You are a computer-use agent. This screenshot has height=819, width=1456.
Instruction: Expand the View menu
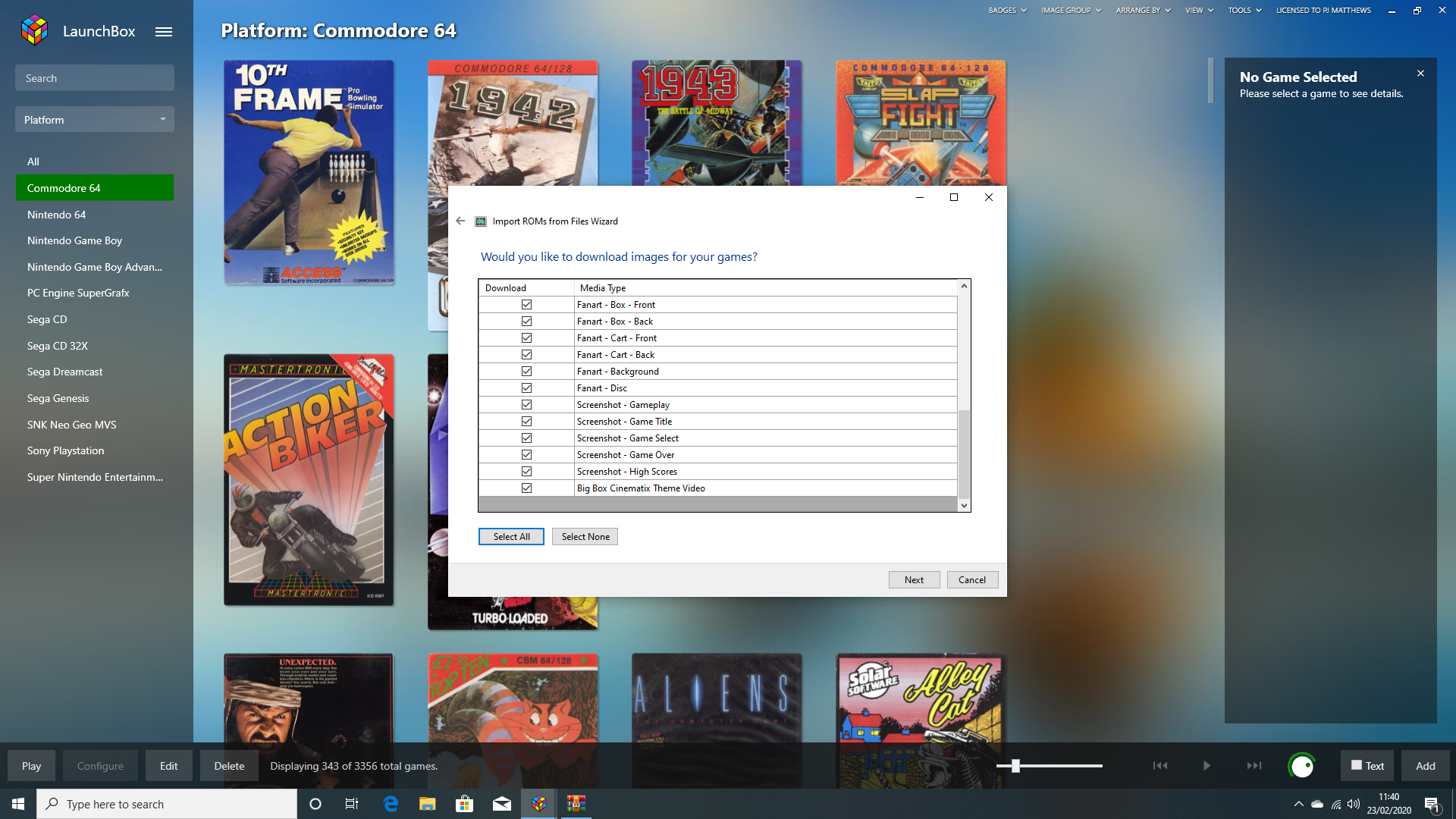pyautogui.click(x=1199, y=11)
